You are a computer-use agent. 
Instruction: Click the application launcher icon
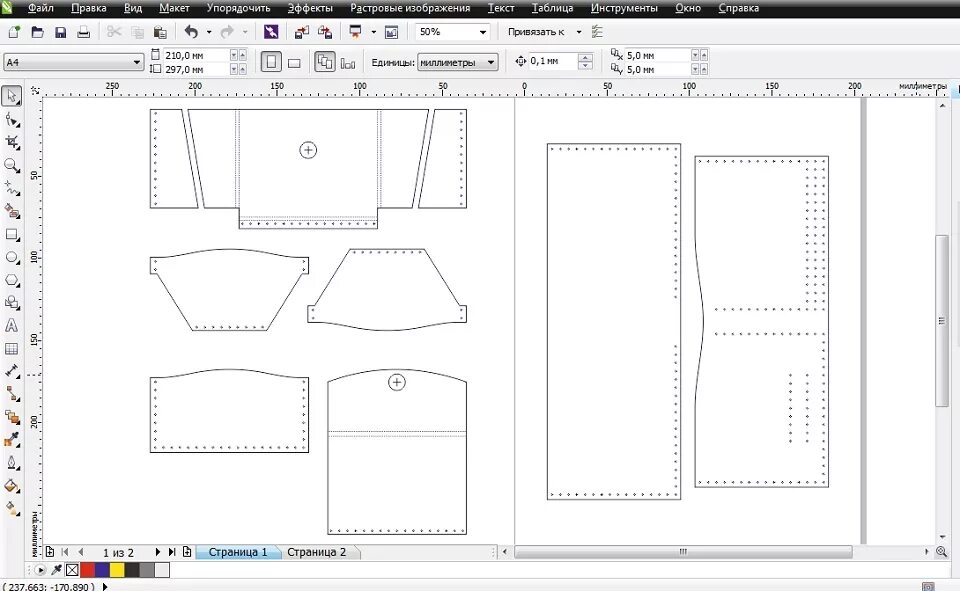coord(355,32)
